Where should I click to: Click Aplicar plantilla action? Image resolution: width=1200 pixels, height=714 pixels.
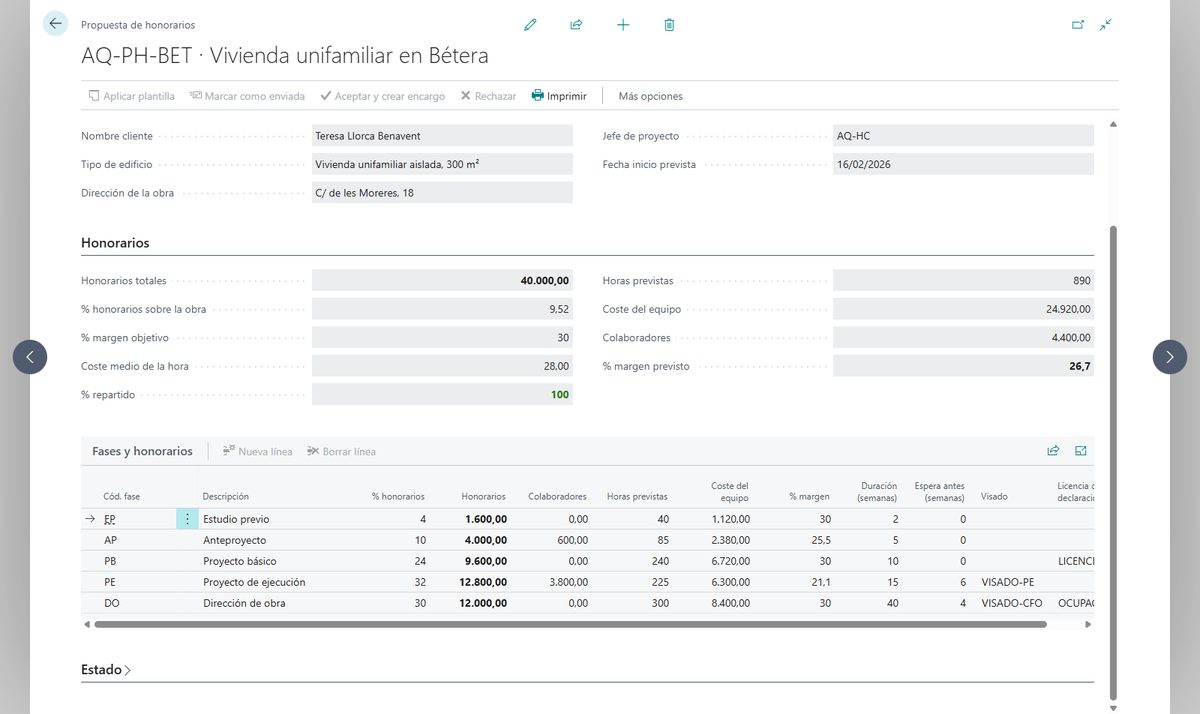coord(131,96)
